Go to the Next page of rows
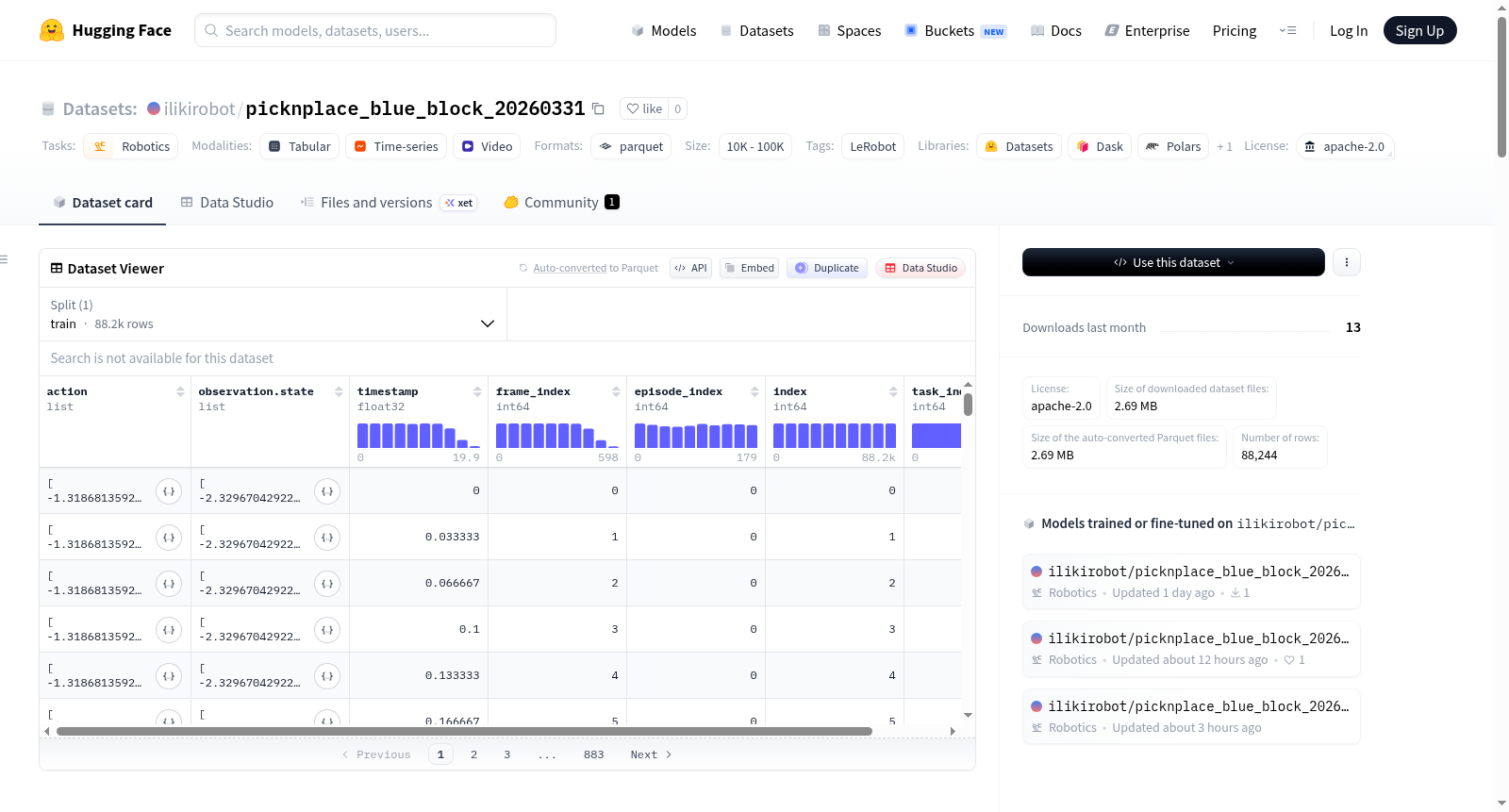 (651, 754)
